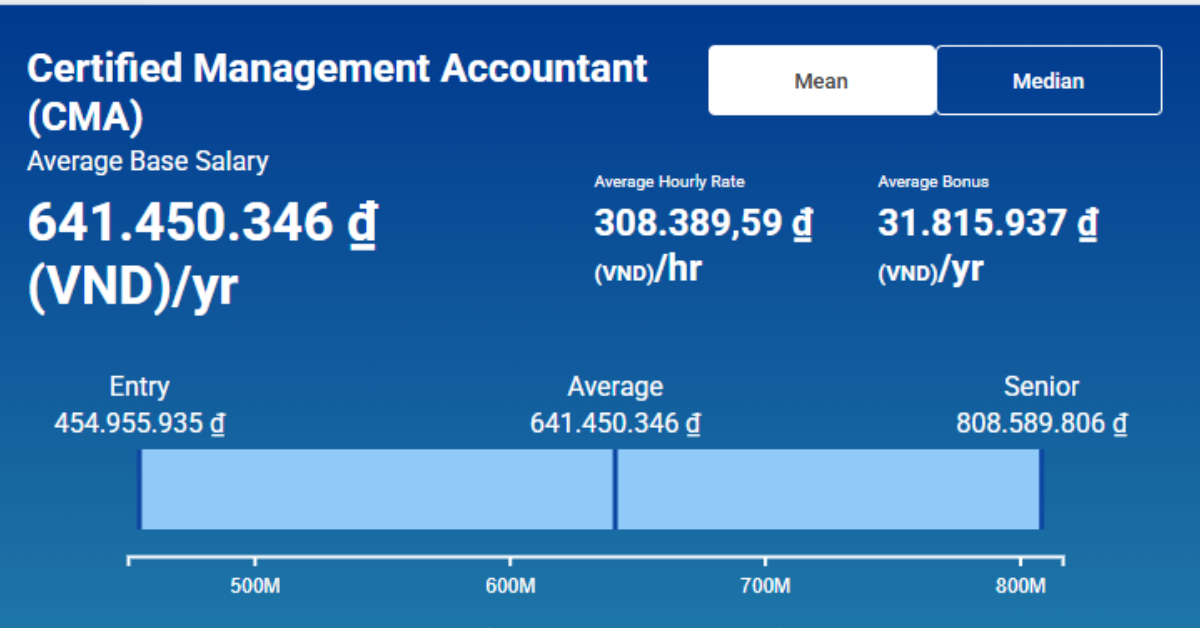Click the Average Base Salary label
The width and height of the screenshot is (1200, 628).
tap(148, 161)
